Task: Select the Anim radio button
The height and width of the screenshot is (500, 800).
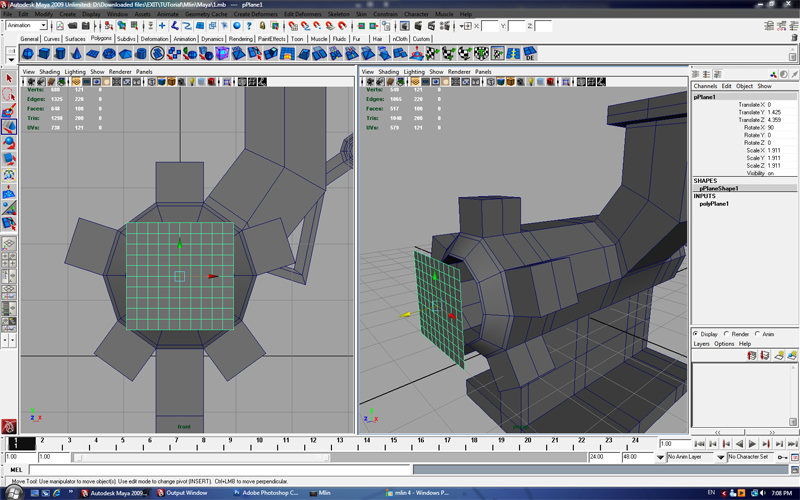Action: [758, 334]
